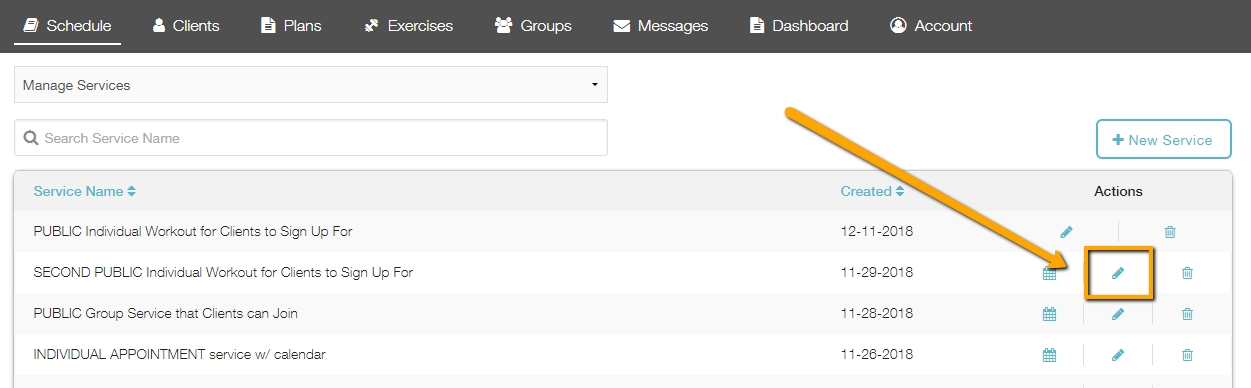Edit the first PUBLIC Individual Workout service

pos(1066,232)
